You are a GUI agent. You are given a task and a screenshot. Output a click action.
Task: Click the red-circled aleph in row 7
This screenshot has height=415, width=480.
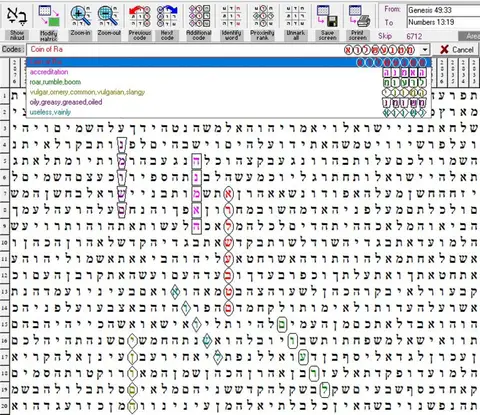click(228, 194)
